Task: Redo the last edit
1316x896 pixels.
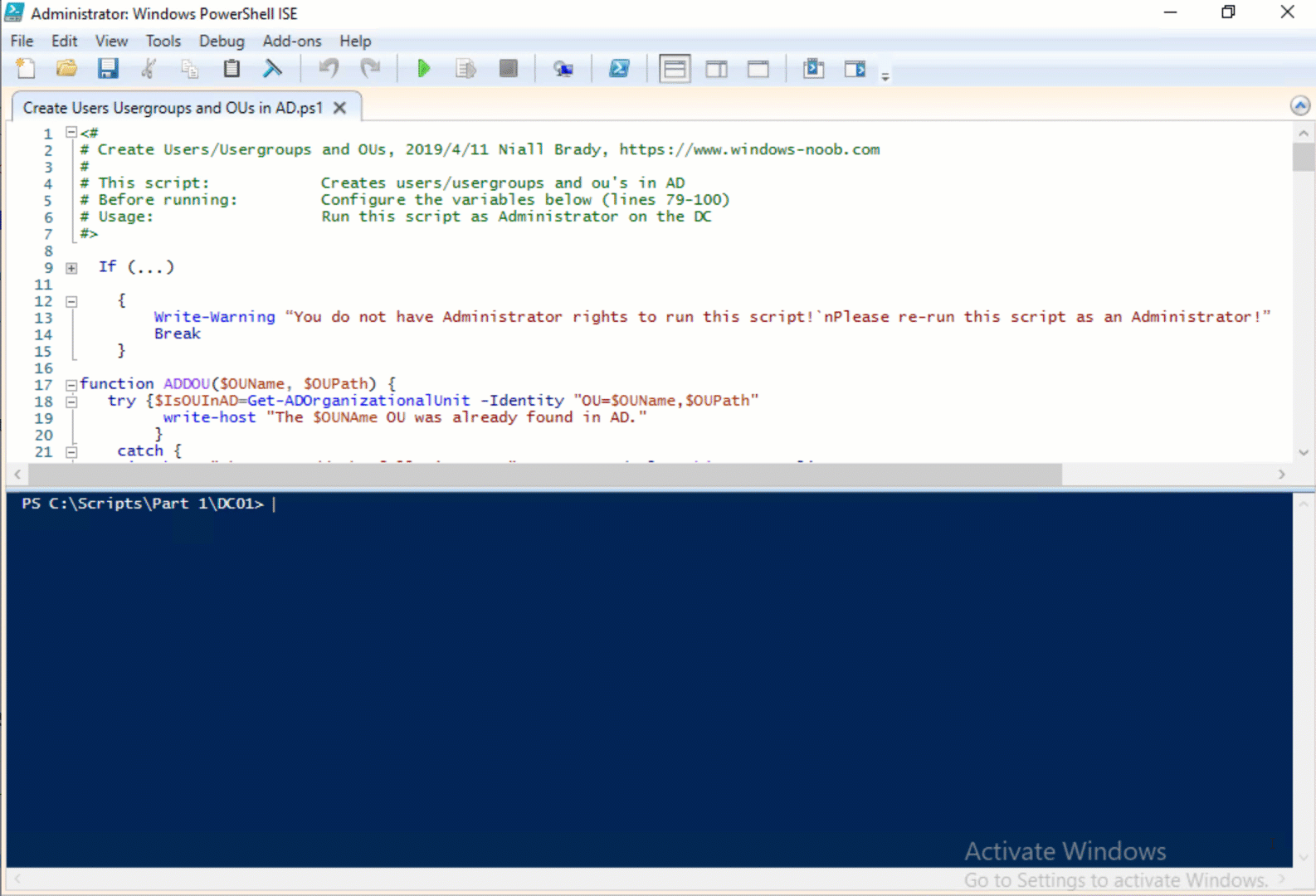Action: coord(370,69)
